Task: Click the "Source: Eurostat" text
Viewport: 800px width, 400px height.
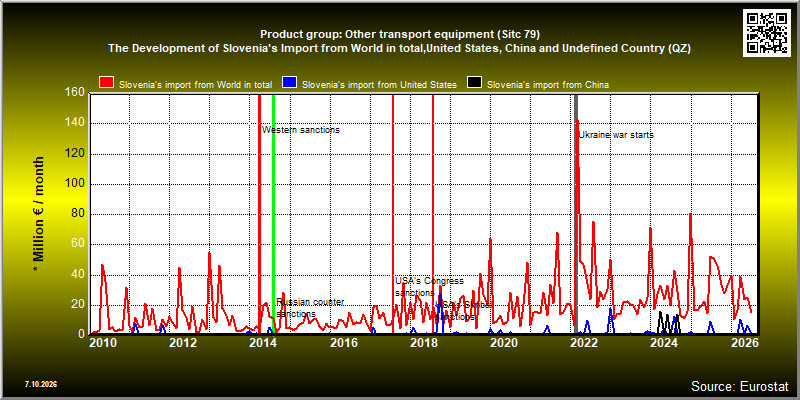Action: coord(739,385)
